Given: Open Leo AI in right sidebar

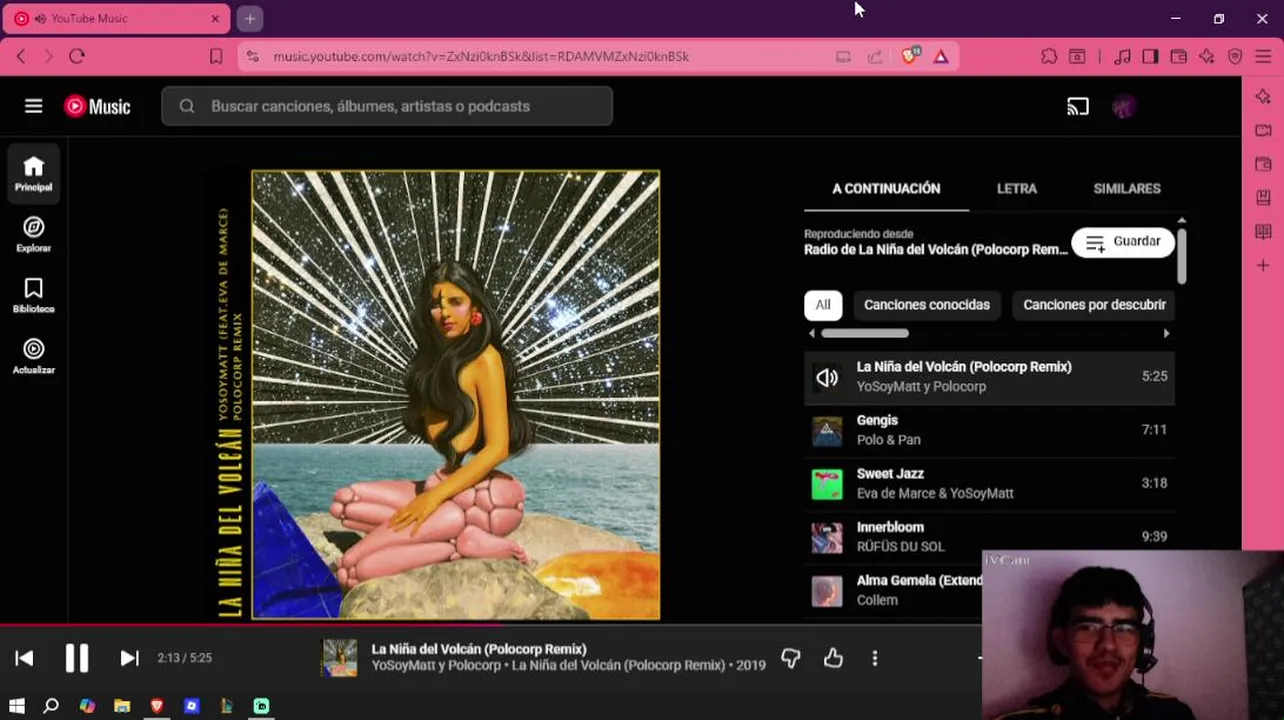Looking at the screenshot, I should click(x=1263, y=97).
